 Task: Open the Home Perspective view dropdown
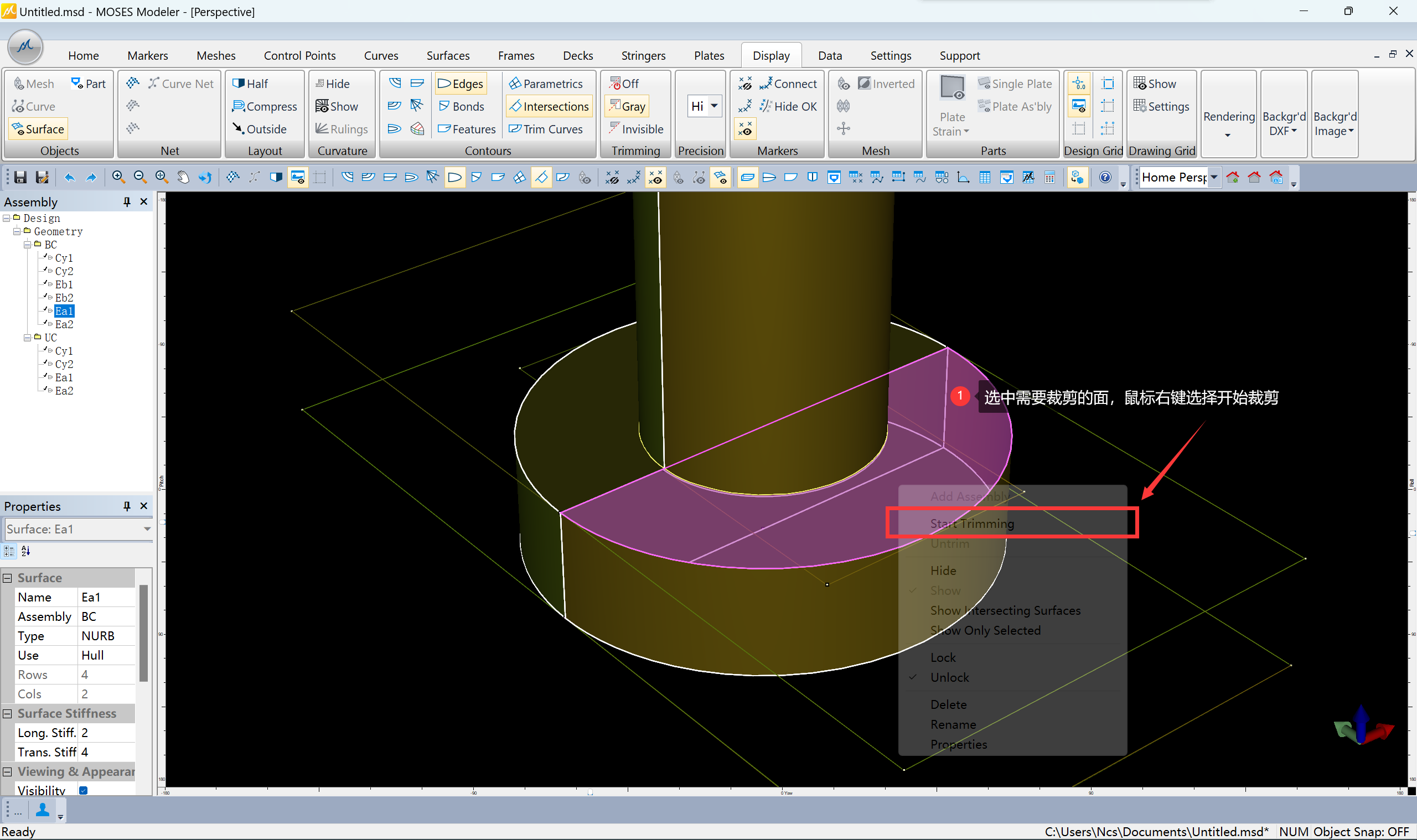point(1214,177)
